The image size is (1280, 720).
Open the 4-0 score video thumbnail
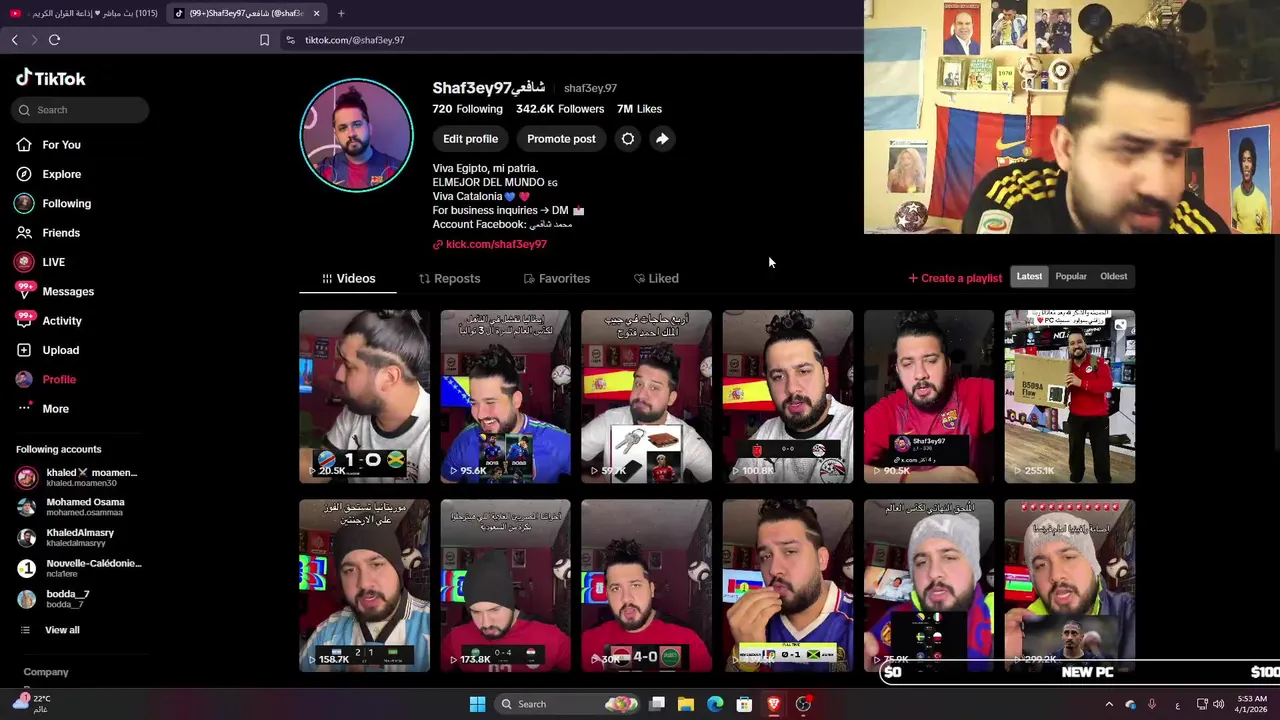[646, 586]
